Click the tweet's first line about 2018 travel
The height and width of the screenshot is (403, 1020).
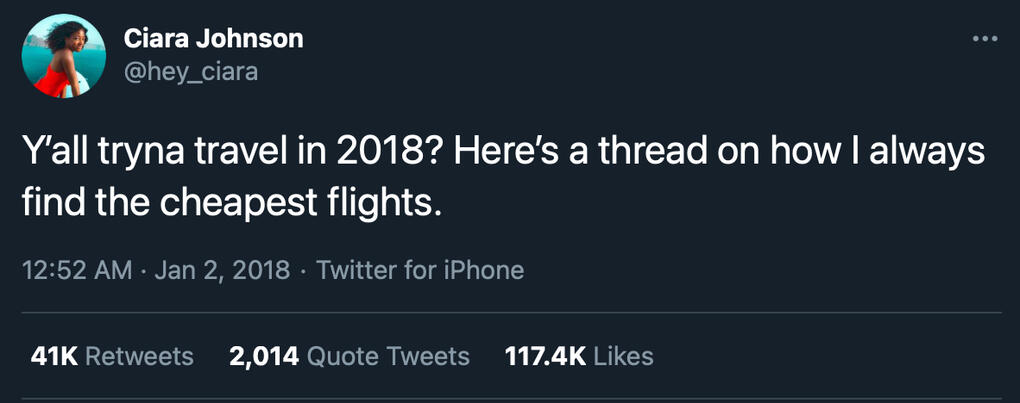point(504,154)
